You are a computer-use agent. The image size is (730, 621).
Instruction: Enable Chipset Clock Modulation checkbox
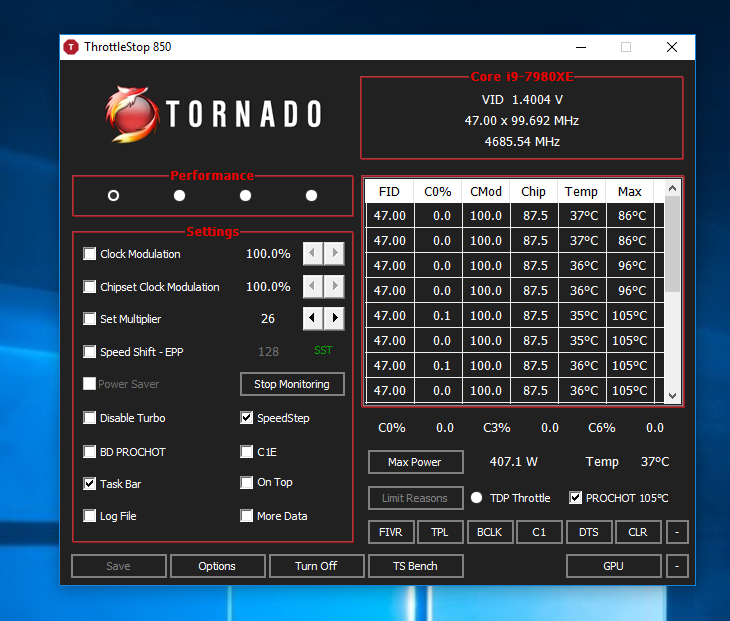click(89, 286)
